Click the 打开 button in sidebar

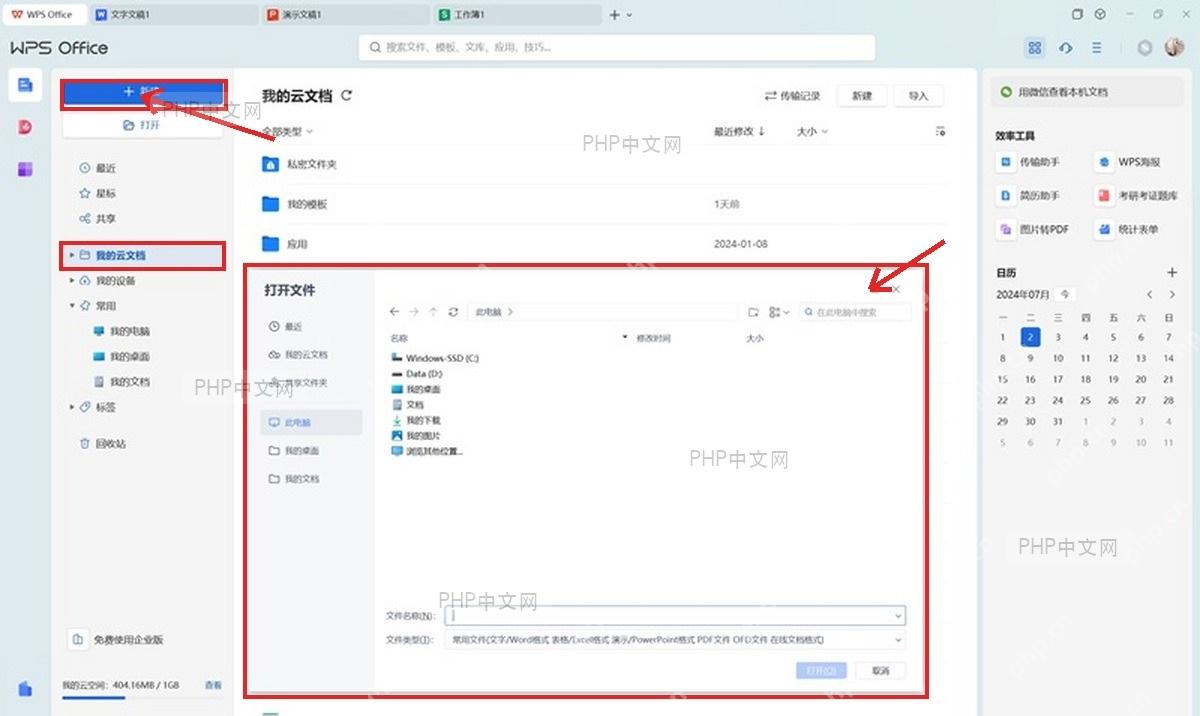click(x=142, y=125)
